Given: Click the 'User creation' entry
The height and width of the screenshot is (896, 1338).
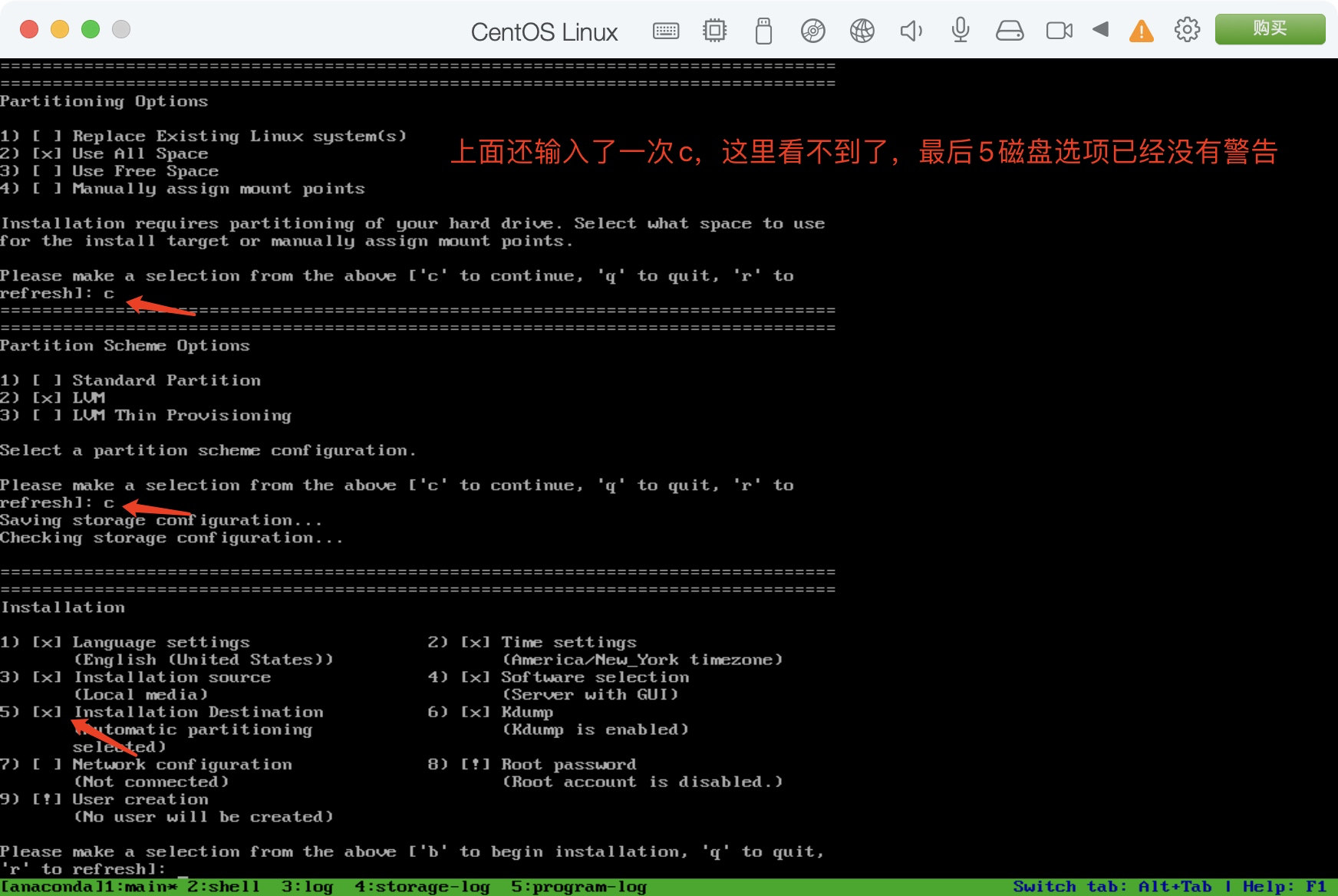Looking at the screenshot, I should point(140,799).
